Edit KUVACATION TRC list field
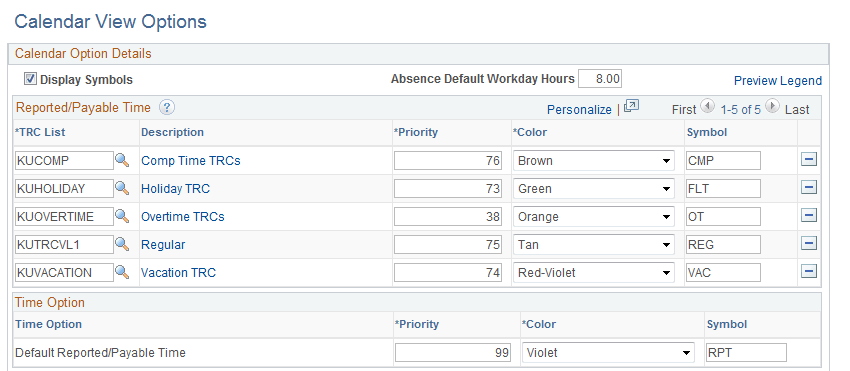Viewport: 850px width, 371px height. (x=64, y=273)
